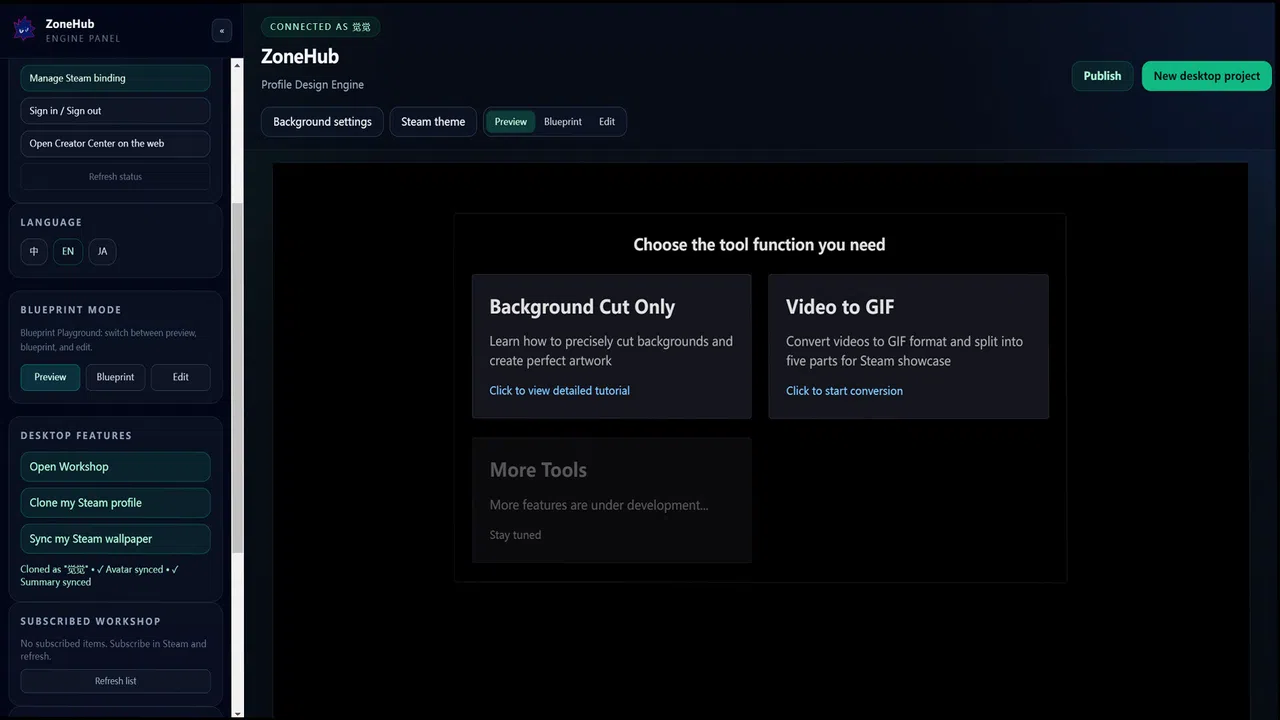Collapse the engine panel sidebar
Image resolution: width=1280 pixels, height=720 pixels.
point(222,31)
